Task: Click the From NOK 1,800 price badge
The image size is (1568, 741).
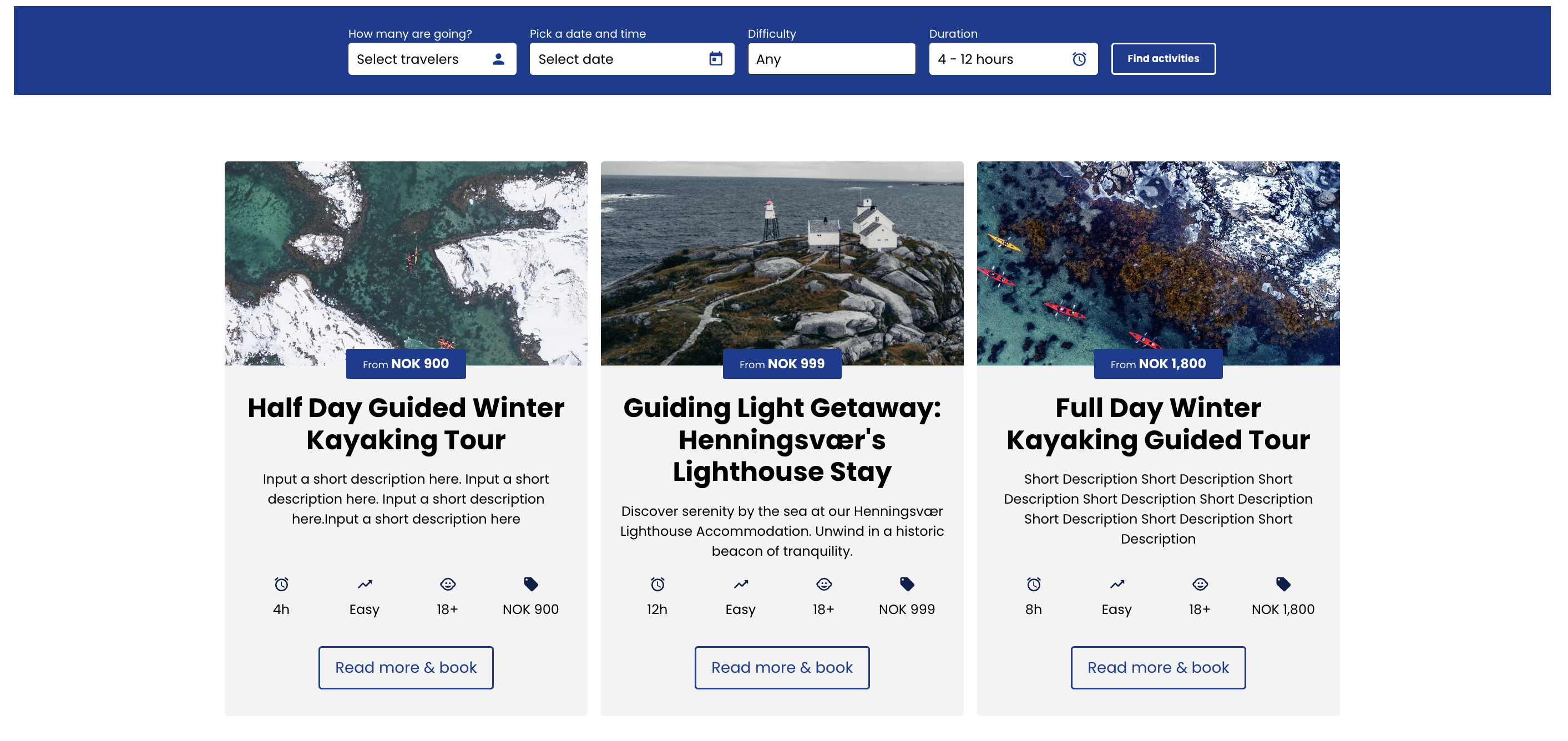Action: tap(1159, 364)
